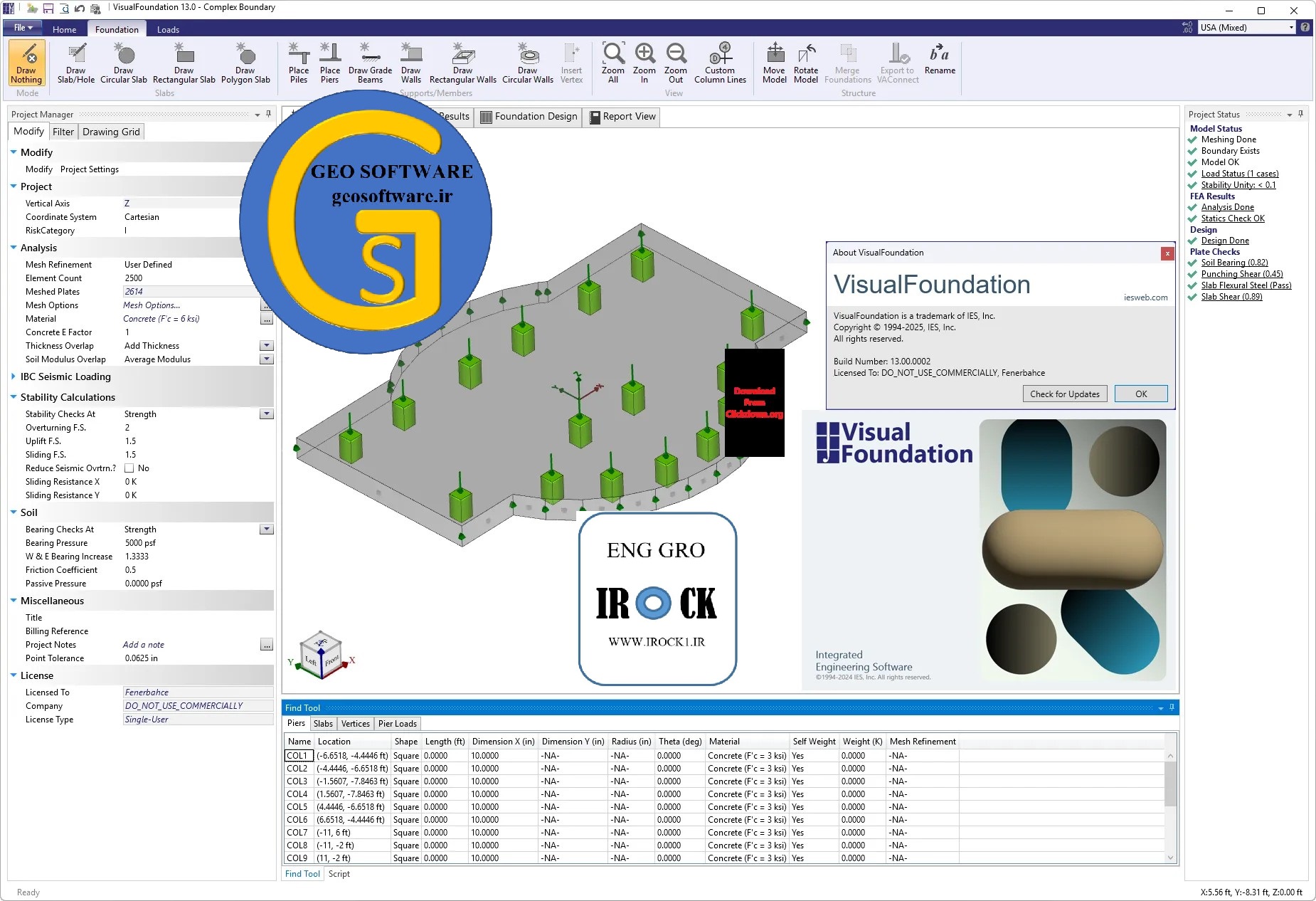
Task: Click the Check for Updates button
Action: (x=1064, y=394)
